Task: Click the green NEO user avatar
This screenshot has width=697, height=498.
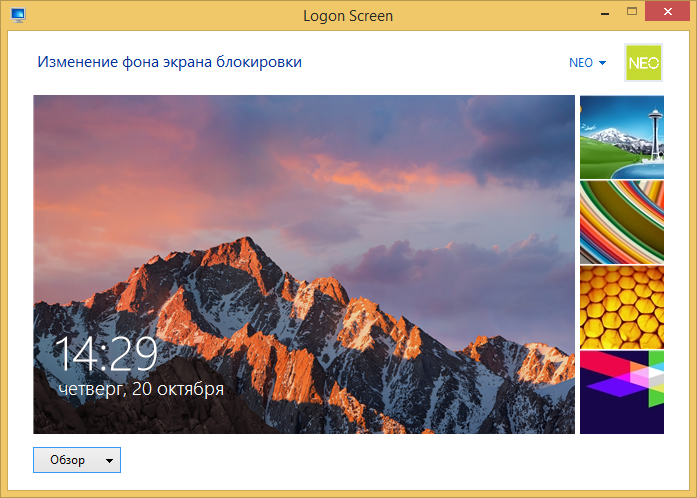Action: coord(643,62)
